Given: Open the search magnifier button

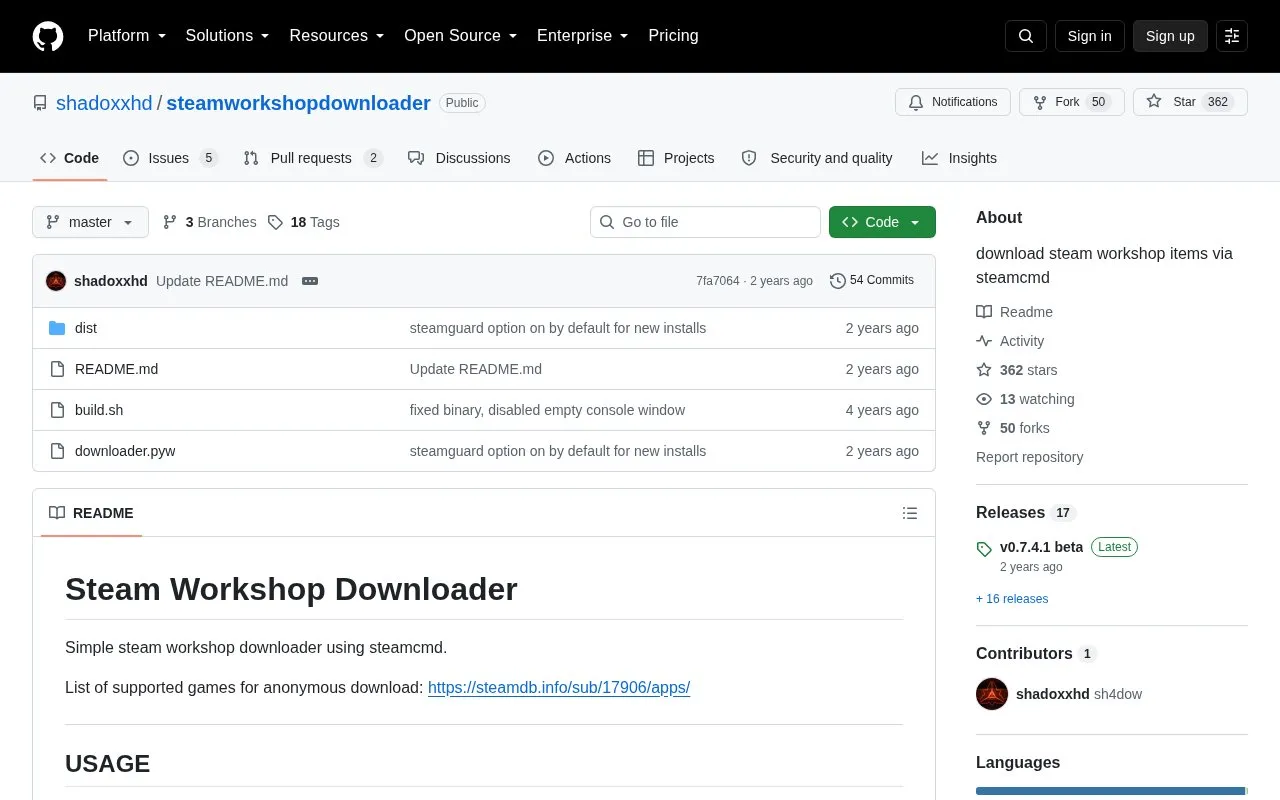Looking at the screenshot, I should pyautogui.click(x=1026, y=36).
